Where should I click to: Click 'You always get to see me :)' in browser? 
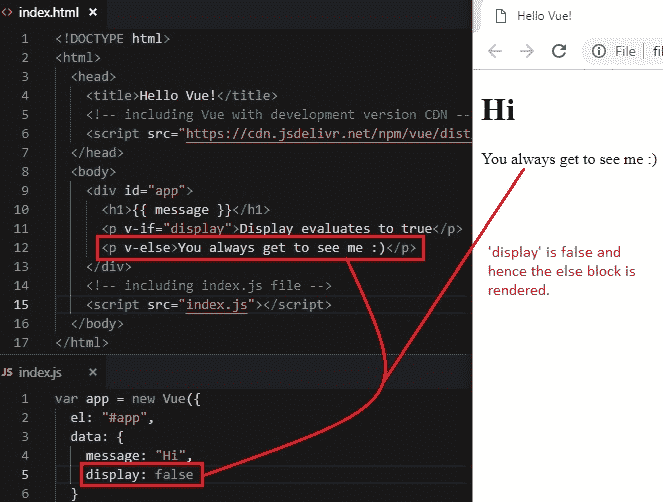[569, 159]
